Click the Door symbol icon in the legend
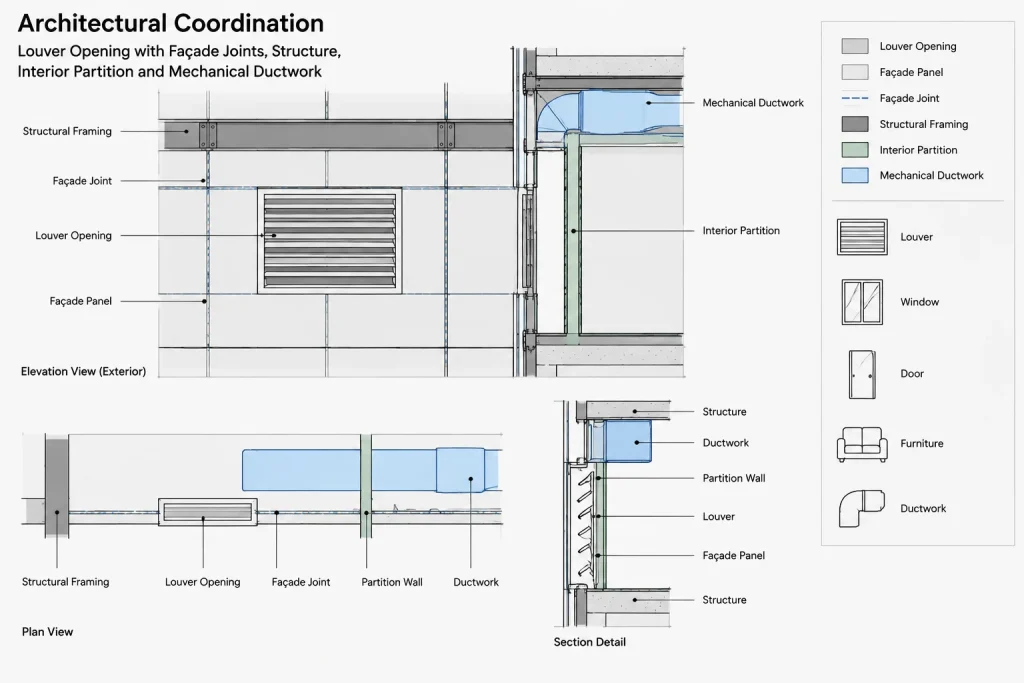This screenshot has width=1024, height=683. (x=862, y=374)
